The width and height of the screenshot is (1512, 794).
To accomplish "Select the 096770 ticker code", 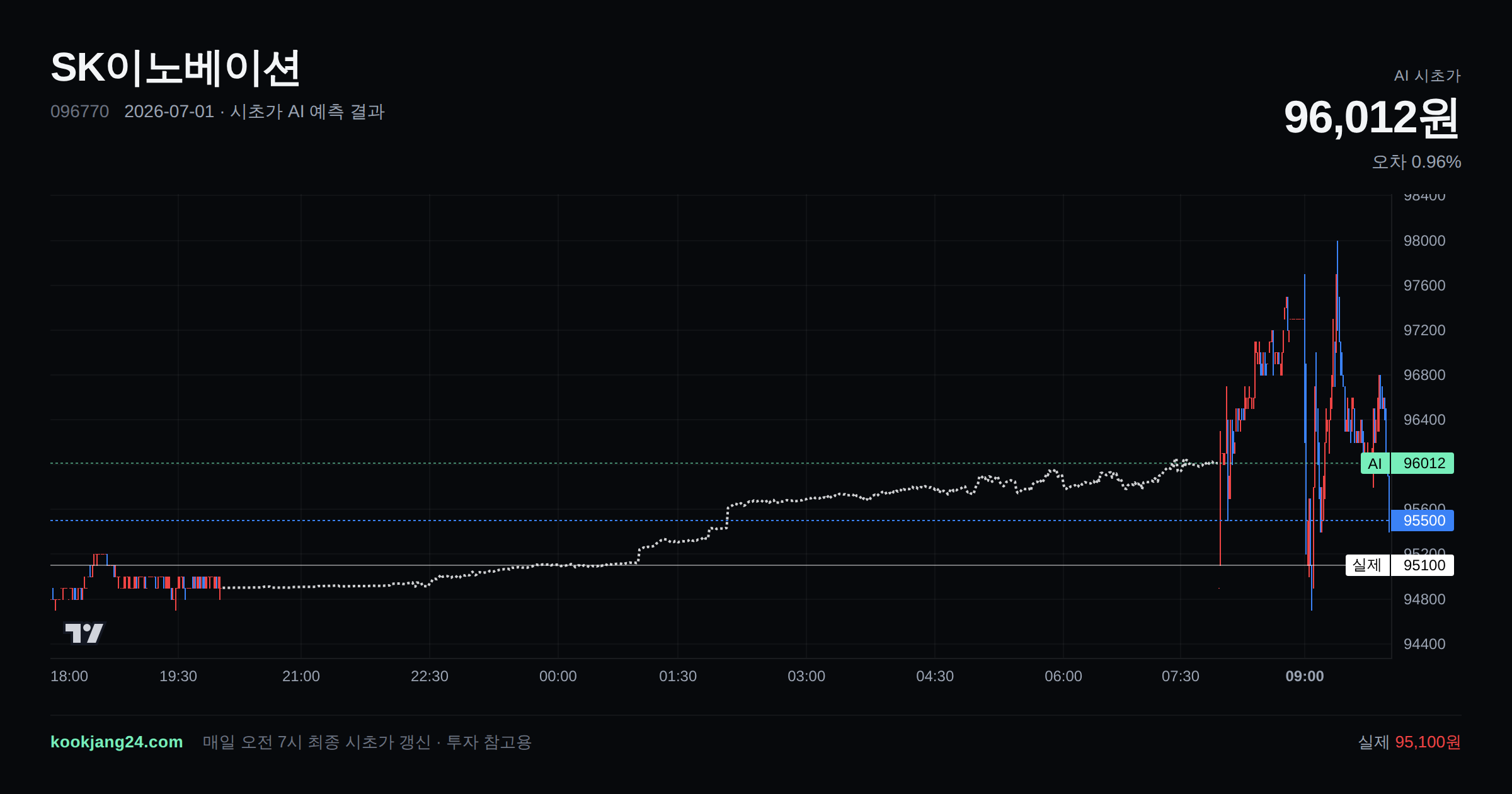I will [79, 112].
